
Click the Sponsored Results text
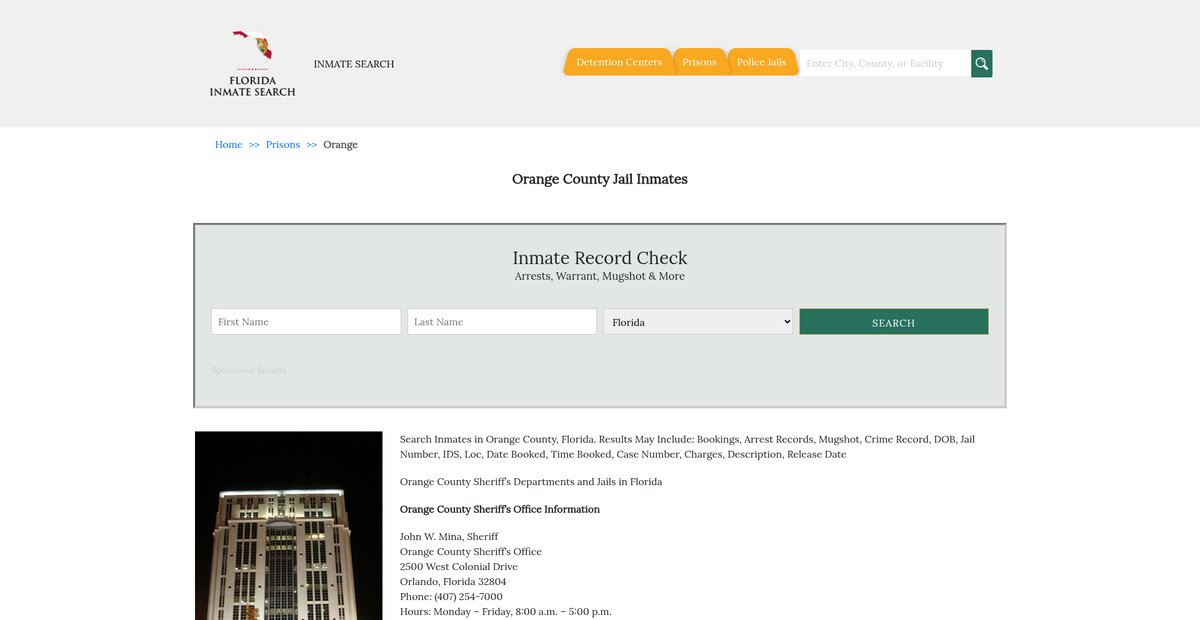(248, 370)
